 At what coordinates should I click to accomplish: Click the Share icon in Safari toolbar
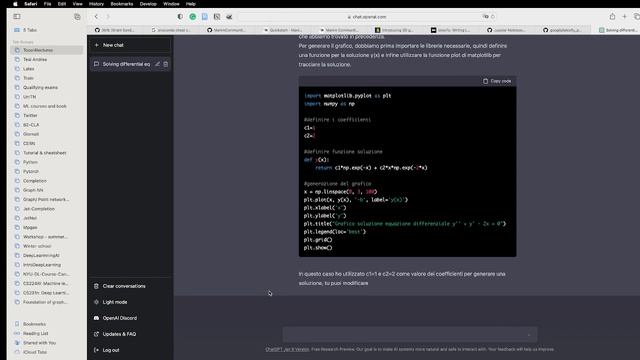[x=612, y=17]
